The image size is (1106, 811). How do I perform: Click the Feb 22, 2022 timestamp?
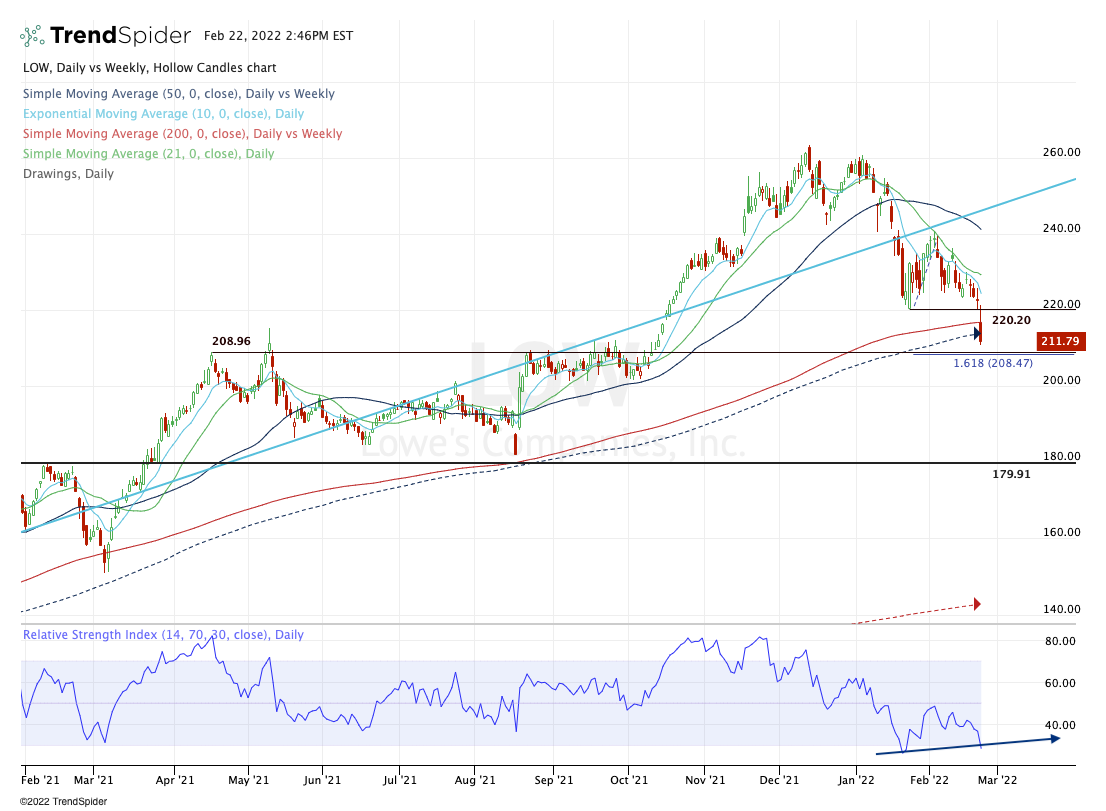(265, 36)
